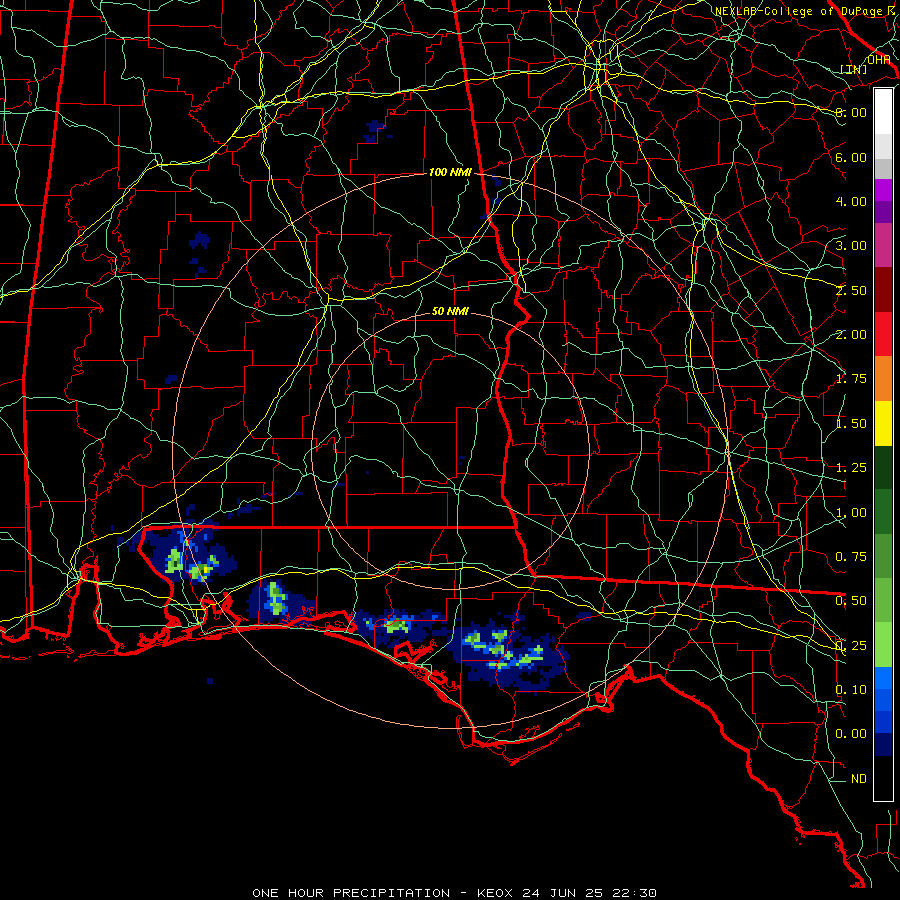Click the ND legend label
The width and height of the screenshot is (900, 900).
coord(859,779)
